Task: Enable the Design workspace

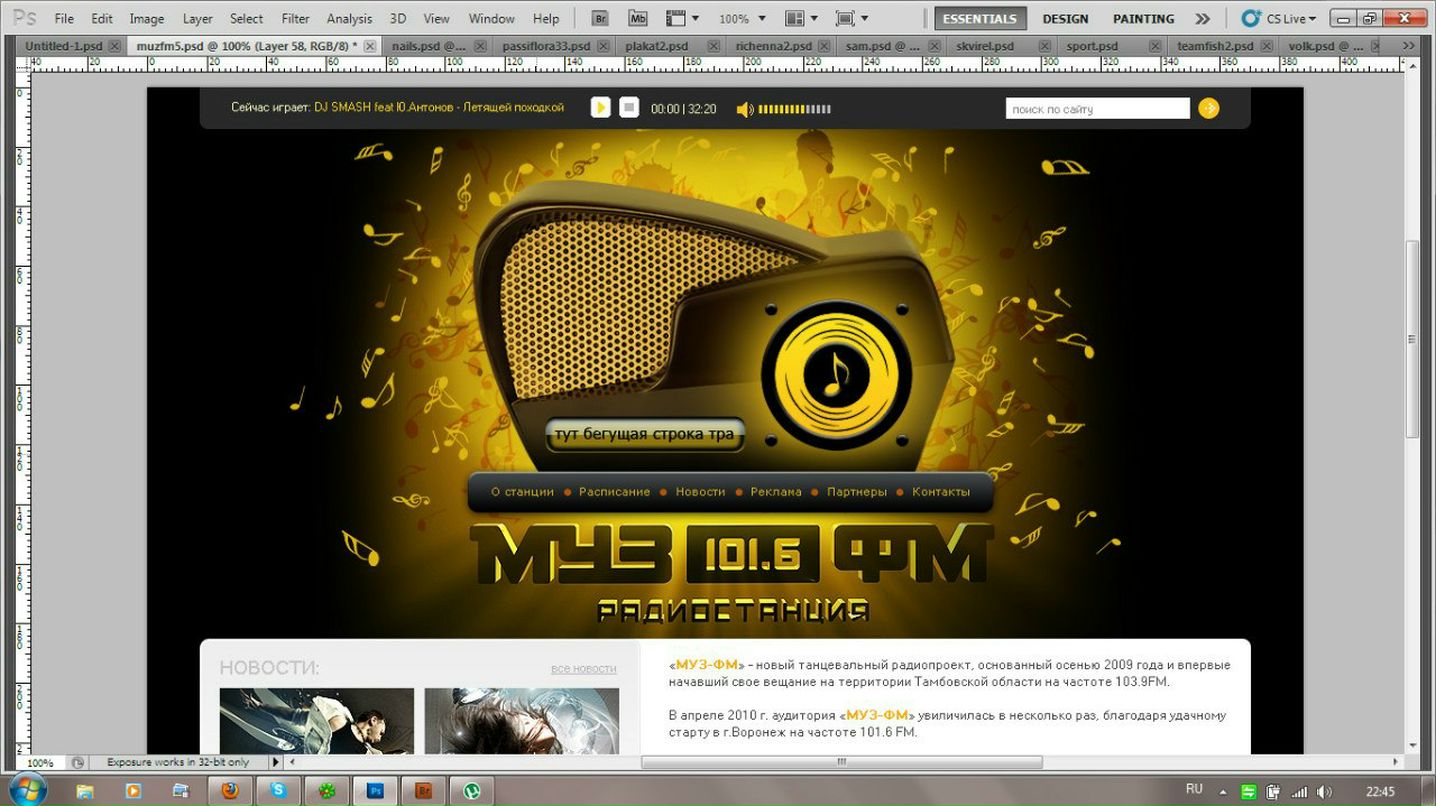Action: (1064, 18)
